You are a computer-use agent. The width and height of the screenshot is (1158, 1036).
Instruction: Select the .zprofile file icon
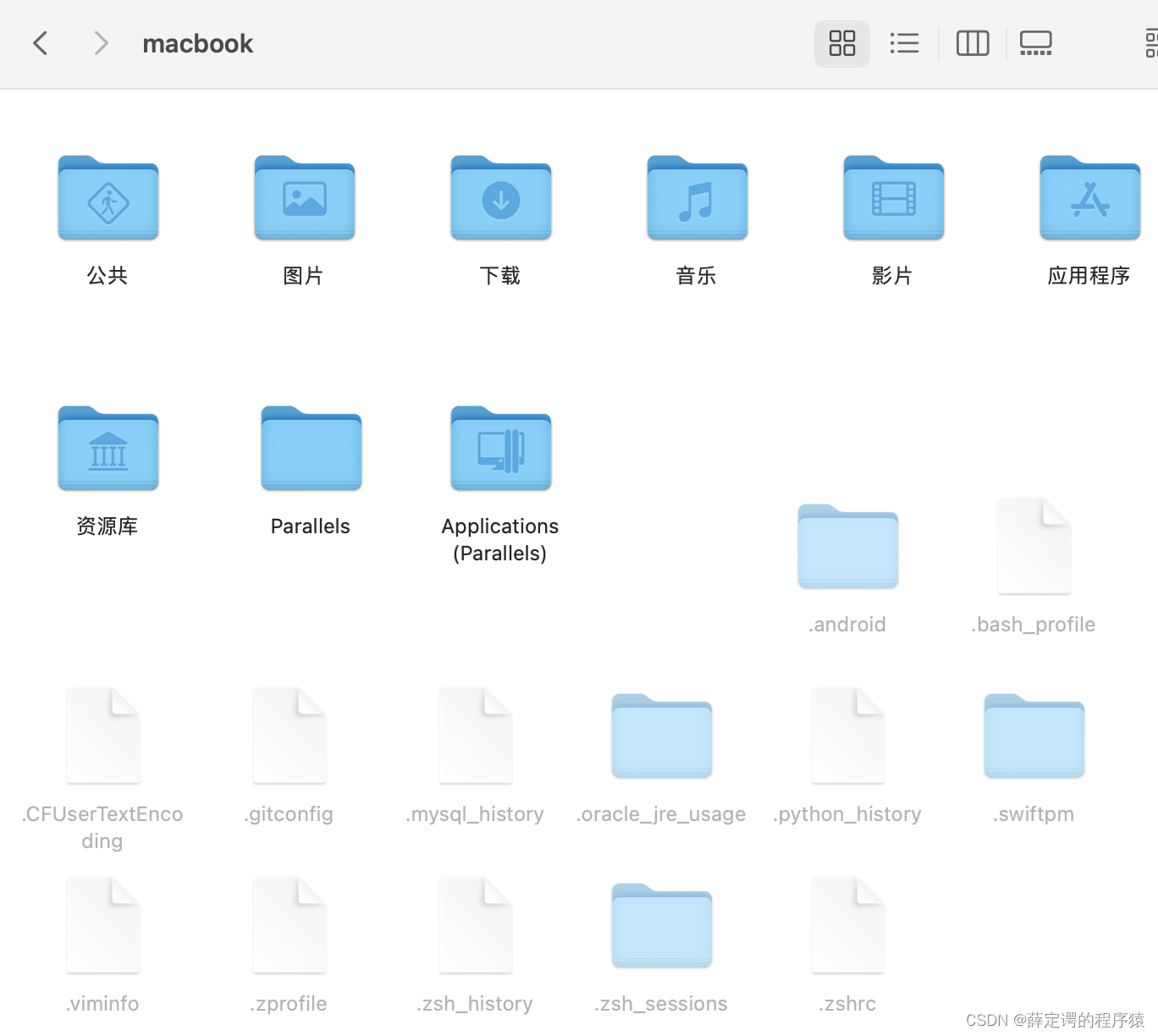pos(289,925)
